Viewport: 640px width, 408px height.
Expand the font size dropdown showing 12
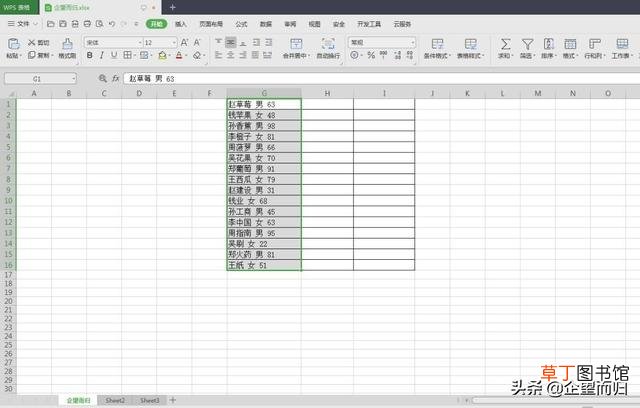pos(174,42)
